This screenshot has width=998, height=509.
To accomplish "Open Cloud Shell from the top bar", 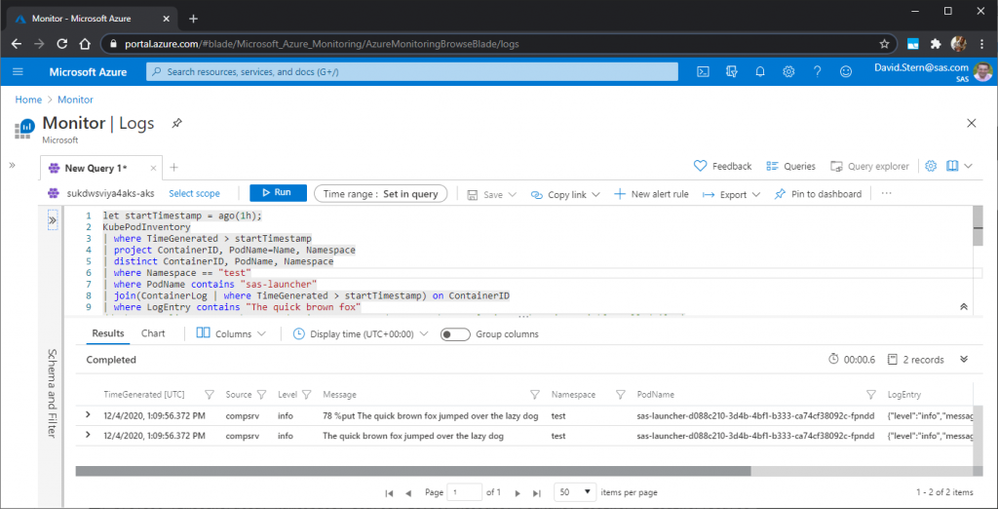I will 703,72.
